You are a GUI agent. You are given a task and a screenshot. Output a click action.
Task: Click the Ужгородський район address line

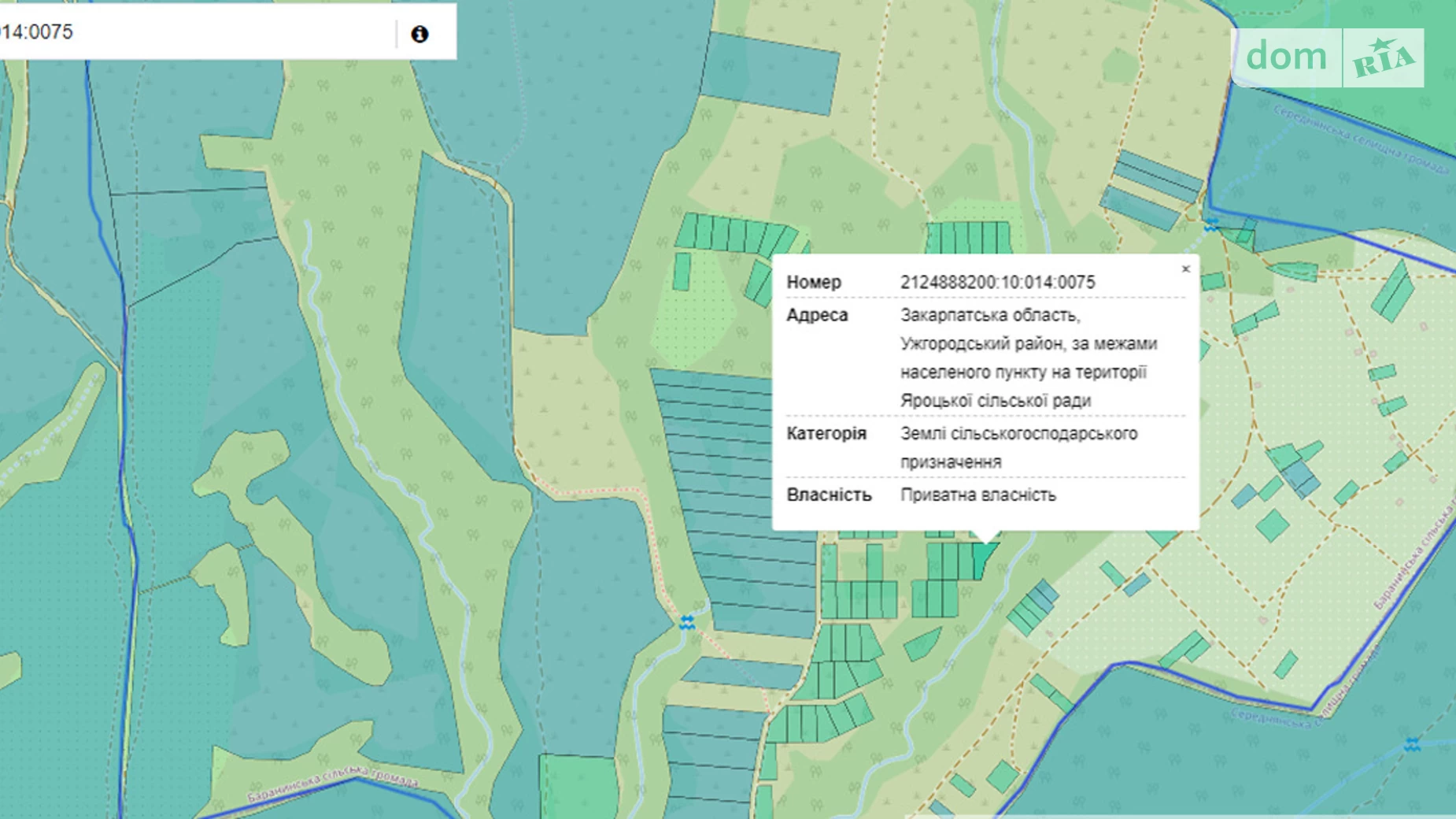(x=1029, y=343)
